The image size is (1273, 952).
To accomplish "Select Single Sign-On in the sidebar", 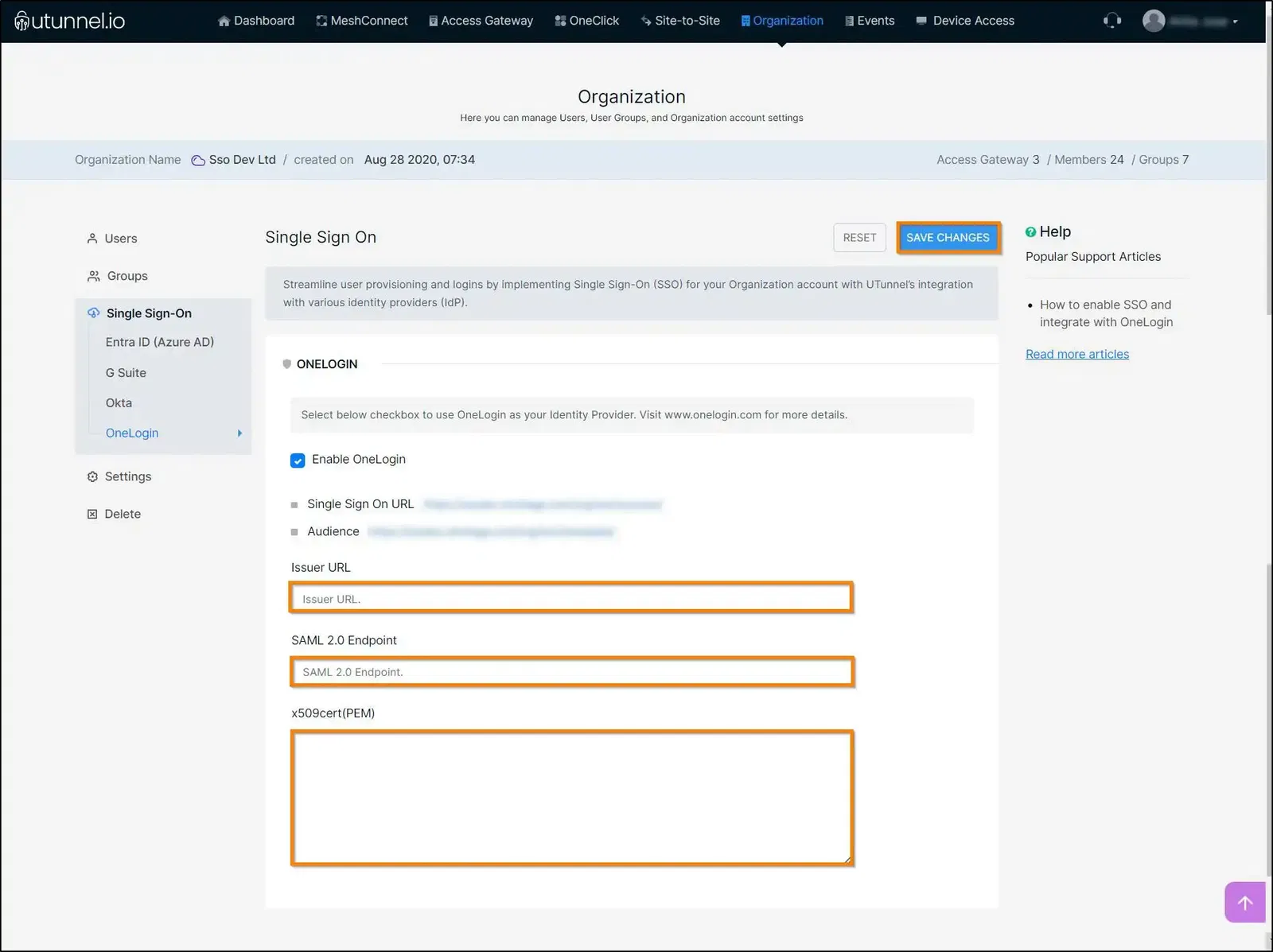I will [x=149, y=313].
